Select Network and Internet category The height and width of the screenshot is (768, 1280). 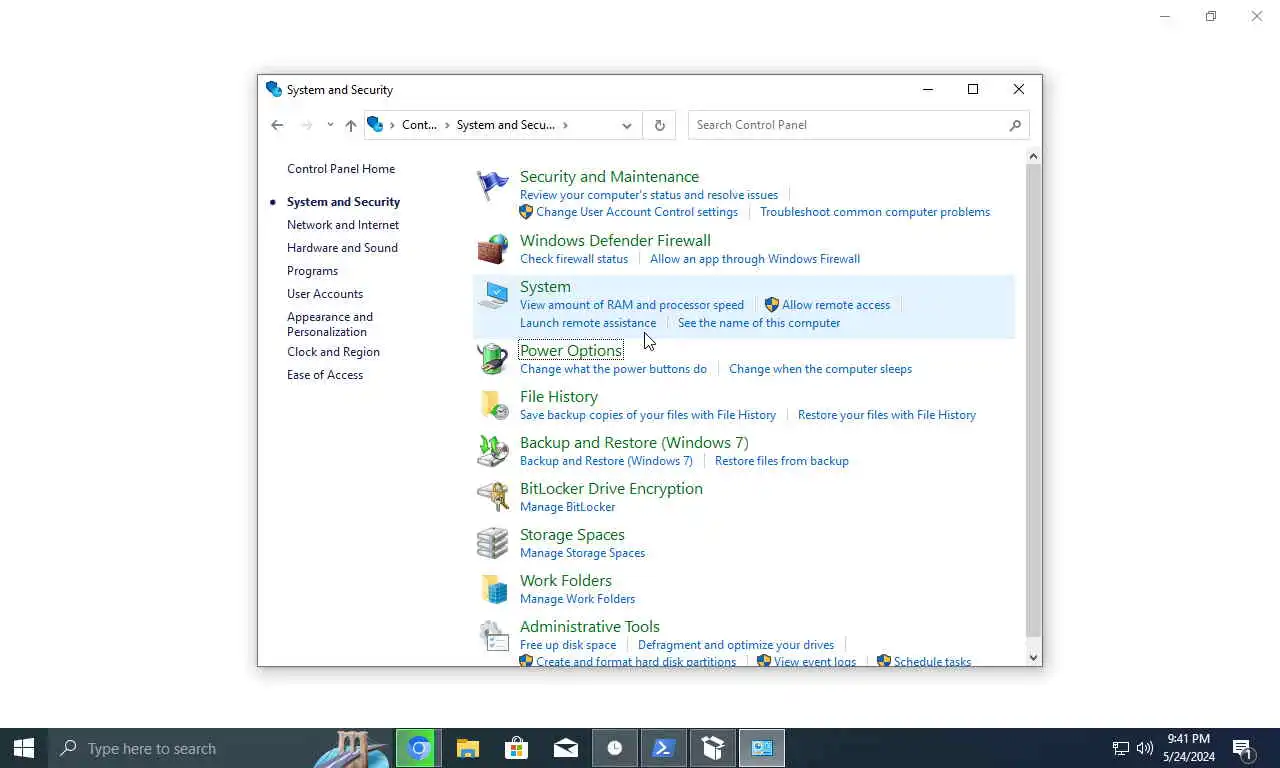[343, 225]
